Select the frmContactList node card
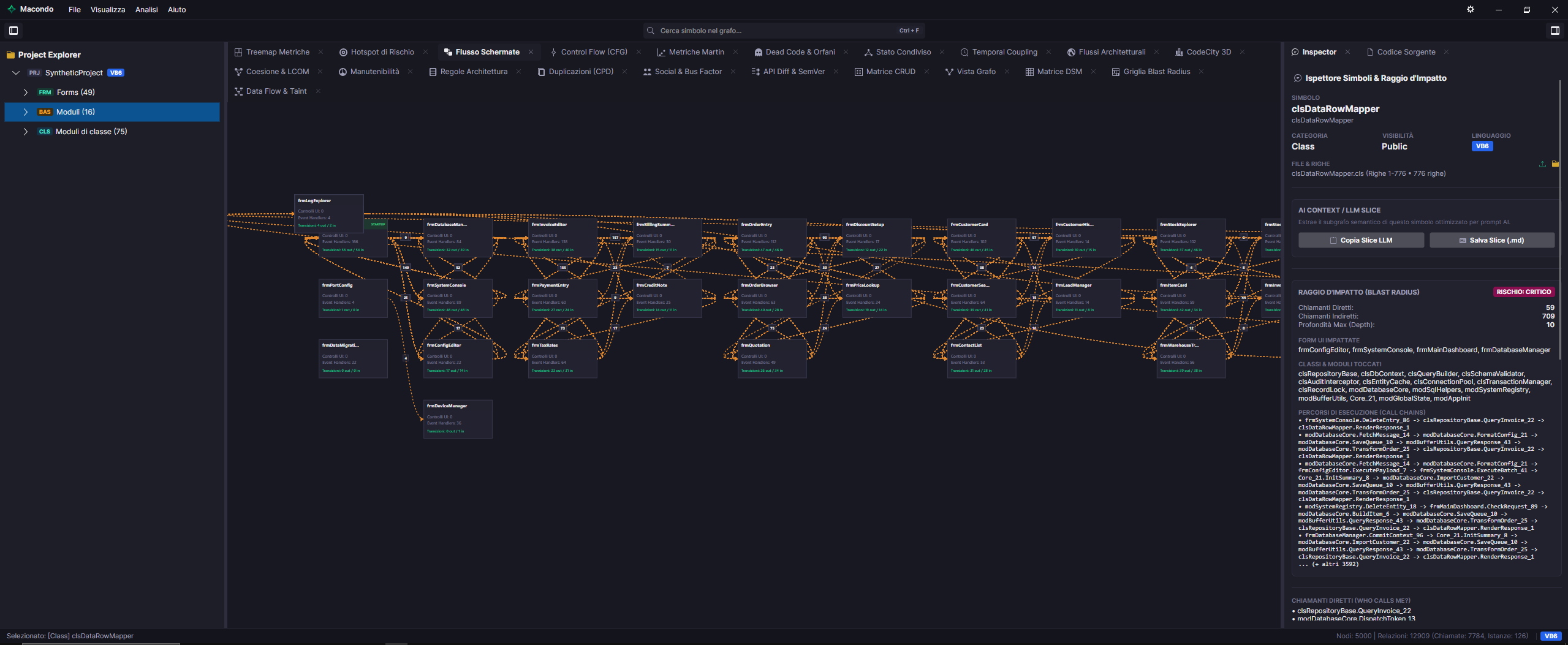 [x=982, y=358]
